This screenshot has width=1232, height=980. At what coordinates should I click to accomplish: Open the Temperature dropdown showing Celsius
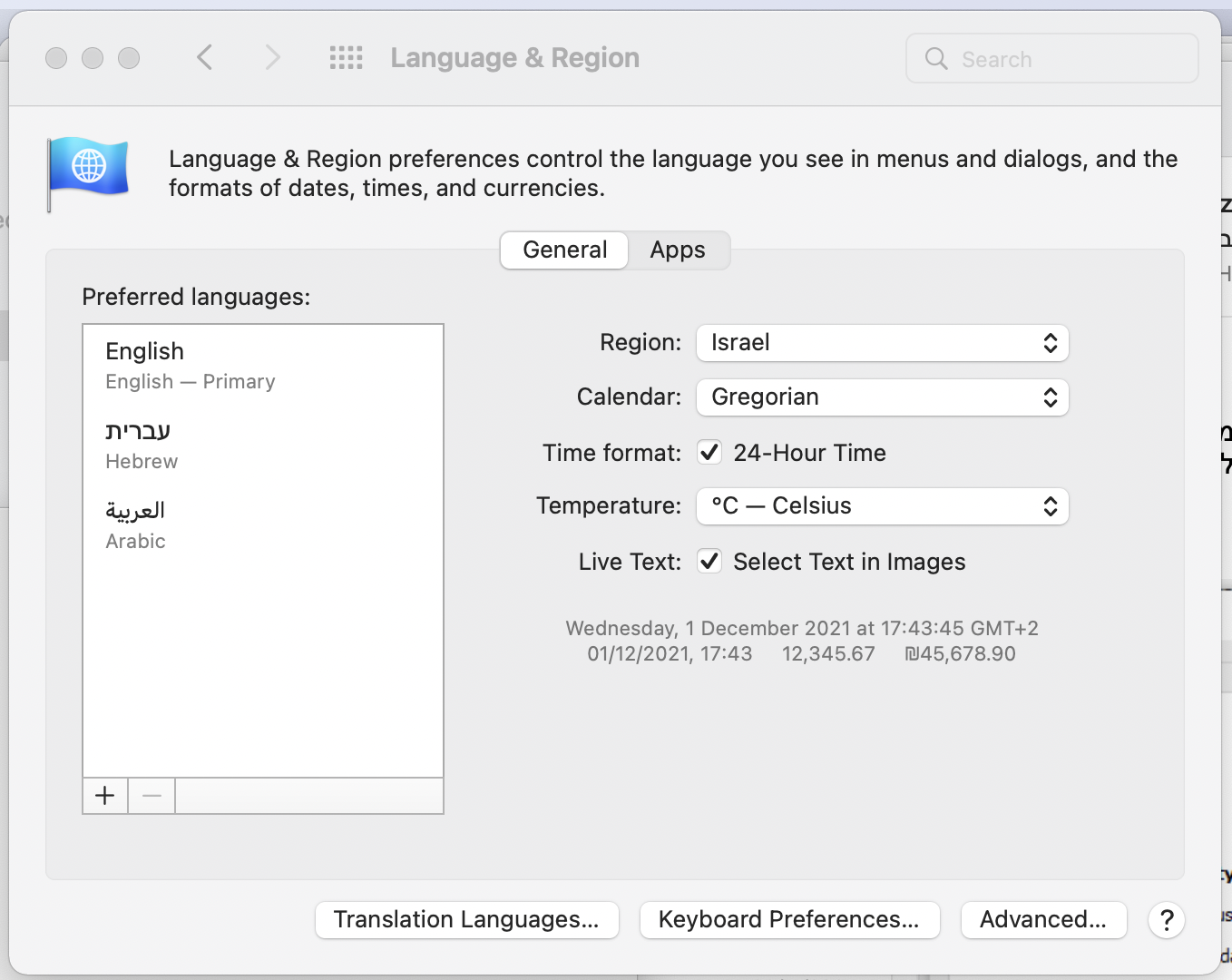tap(882, 506)
